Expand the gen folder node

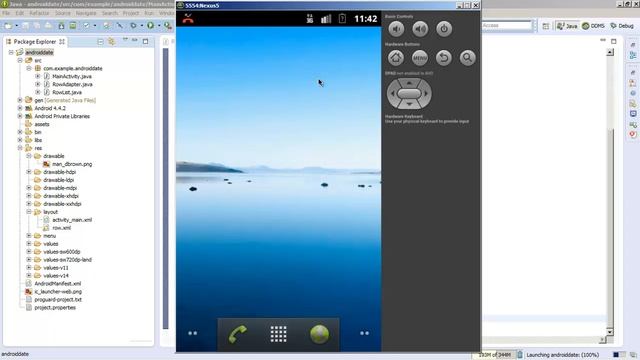tap(20, 100)
